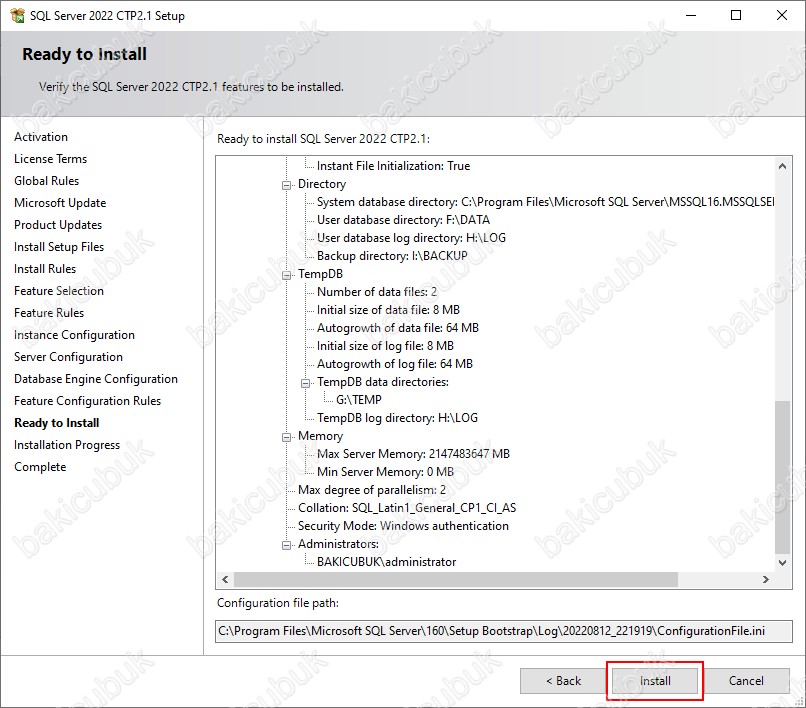Select User database log directory: H:\LOG row

[x=411, y=238]
